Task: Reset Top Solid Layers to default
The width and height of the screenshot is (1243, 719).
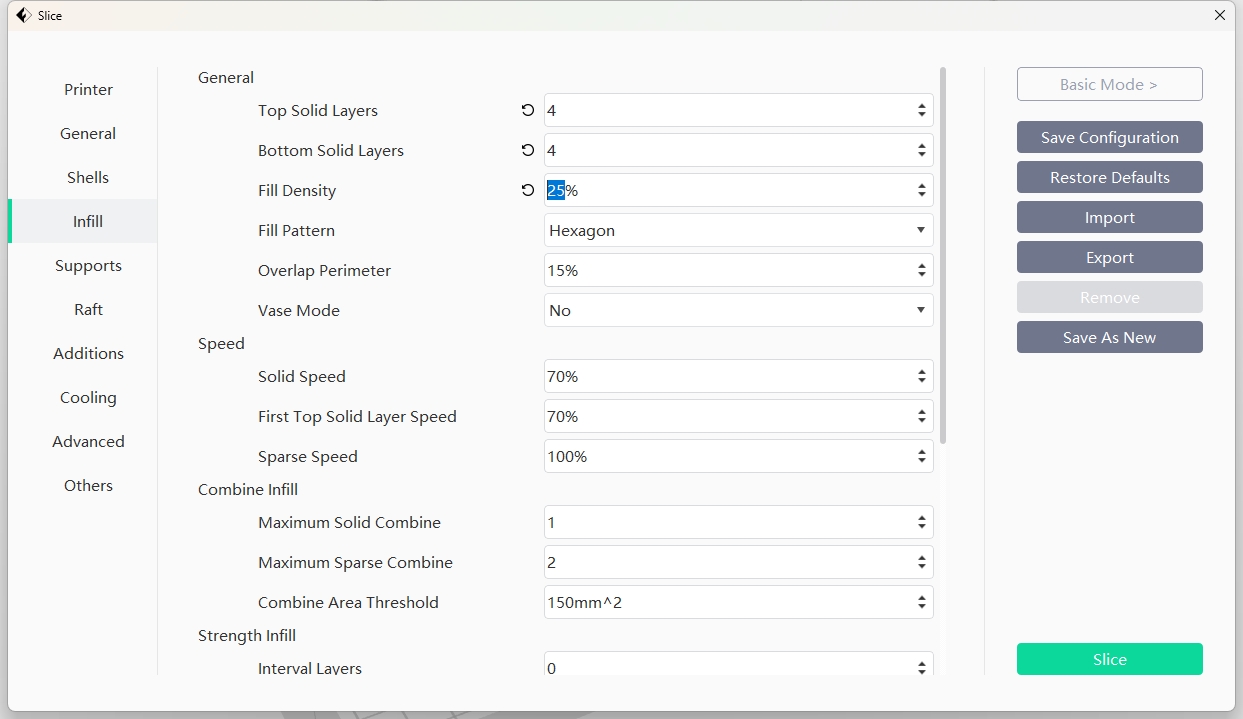Action: coord(528,110)
